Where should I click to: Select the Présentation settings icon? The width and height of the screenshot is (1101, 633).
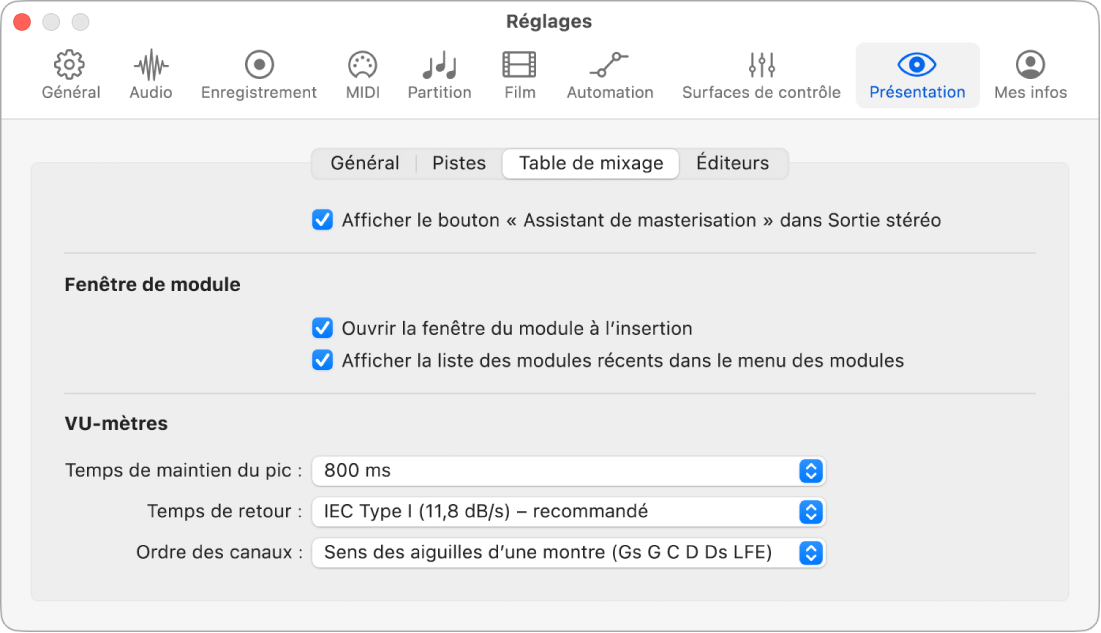point(916,75)
